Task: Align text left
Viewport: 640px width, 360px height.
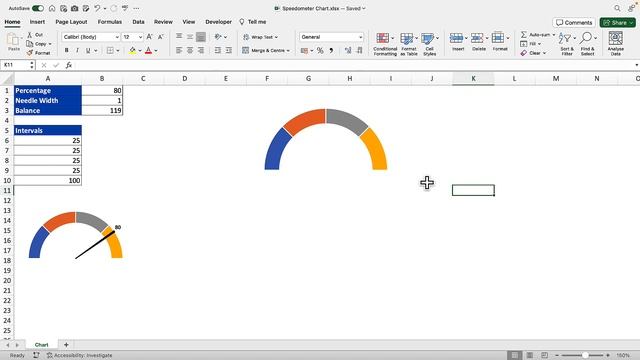Action: point(179,50)
